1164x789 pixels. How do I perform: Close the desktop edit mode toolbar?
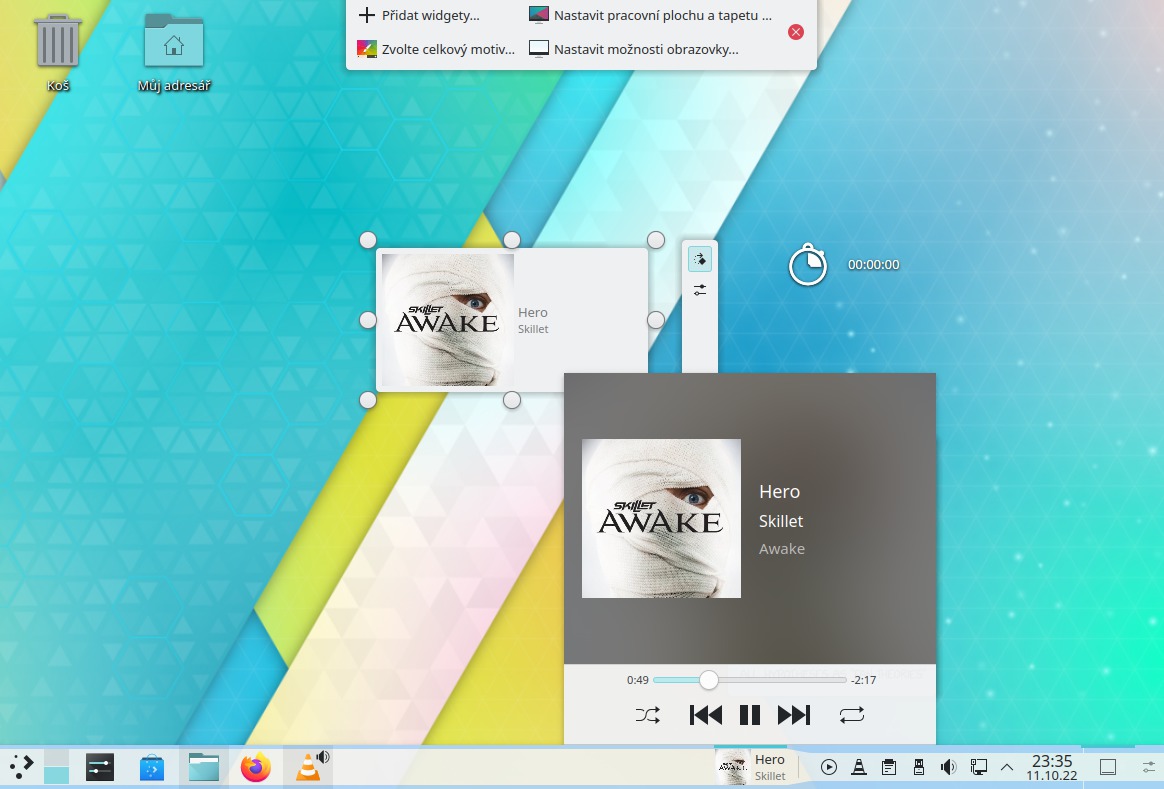coord(796,32)
